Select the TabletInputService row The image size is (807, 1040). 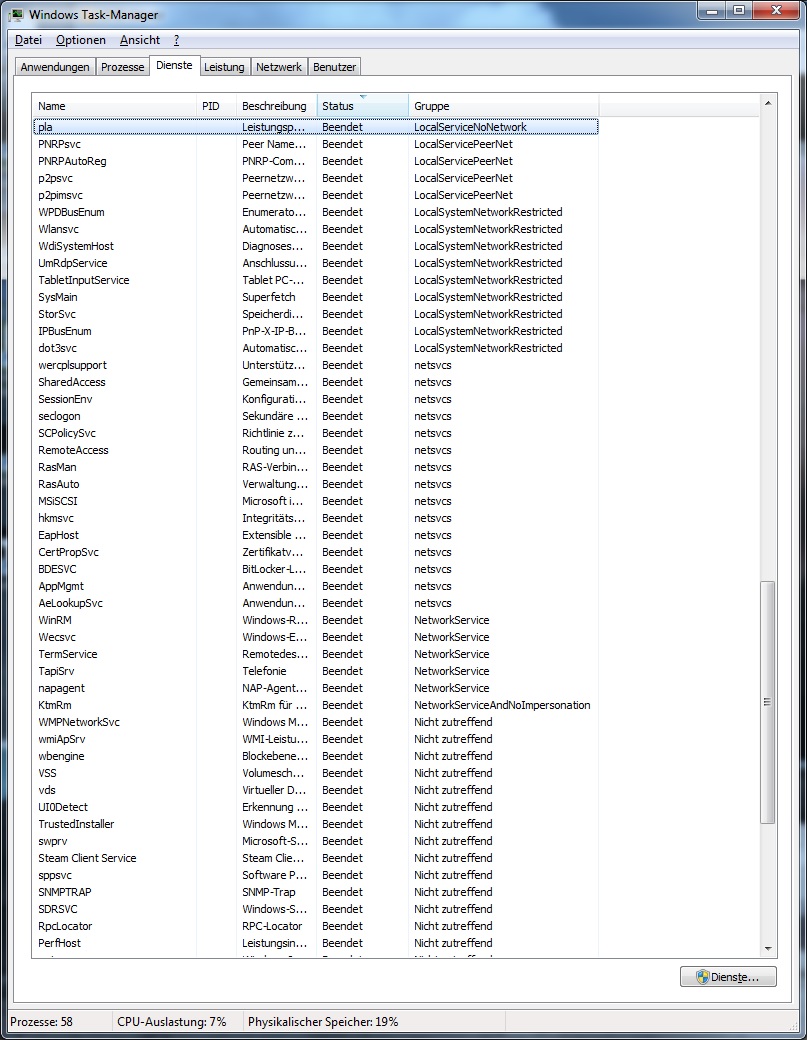pyautogui.click(x=316, y=280)
